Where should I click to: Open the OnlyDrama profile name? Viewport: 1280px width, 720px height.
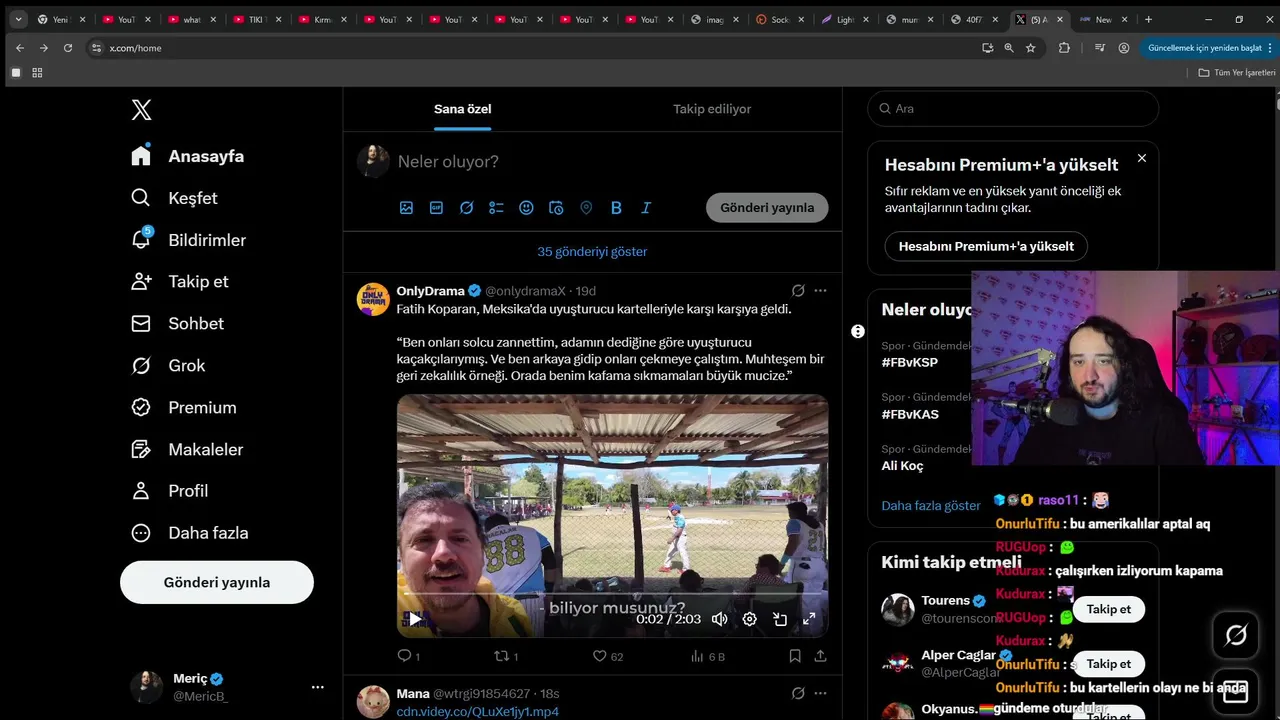(430, 291)
